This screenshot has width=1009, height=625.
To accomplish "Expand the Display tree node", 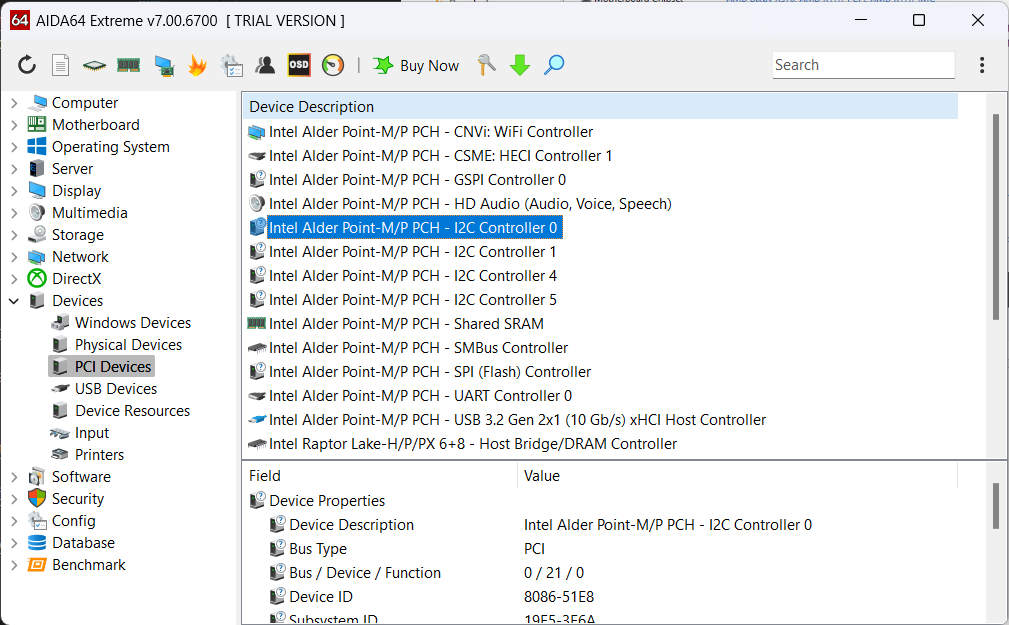I will pyautogui.click(x=14, y=191).
